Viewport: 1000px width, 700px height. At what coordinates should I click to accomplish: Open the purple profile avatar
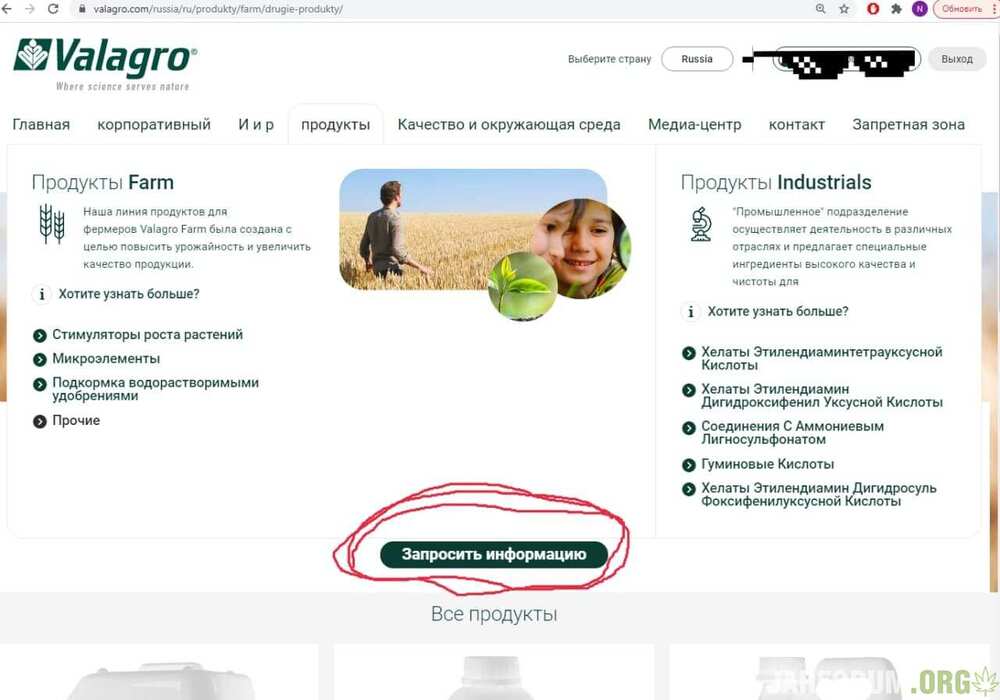tap(919, 9)
